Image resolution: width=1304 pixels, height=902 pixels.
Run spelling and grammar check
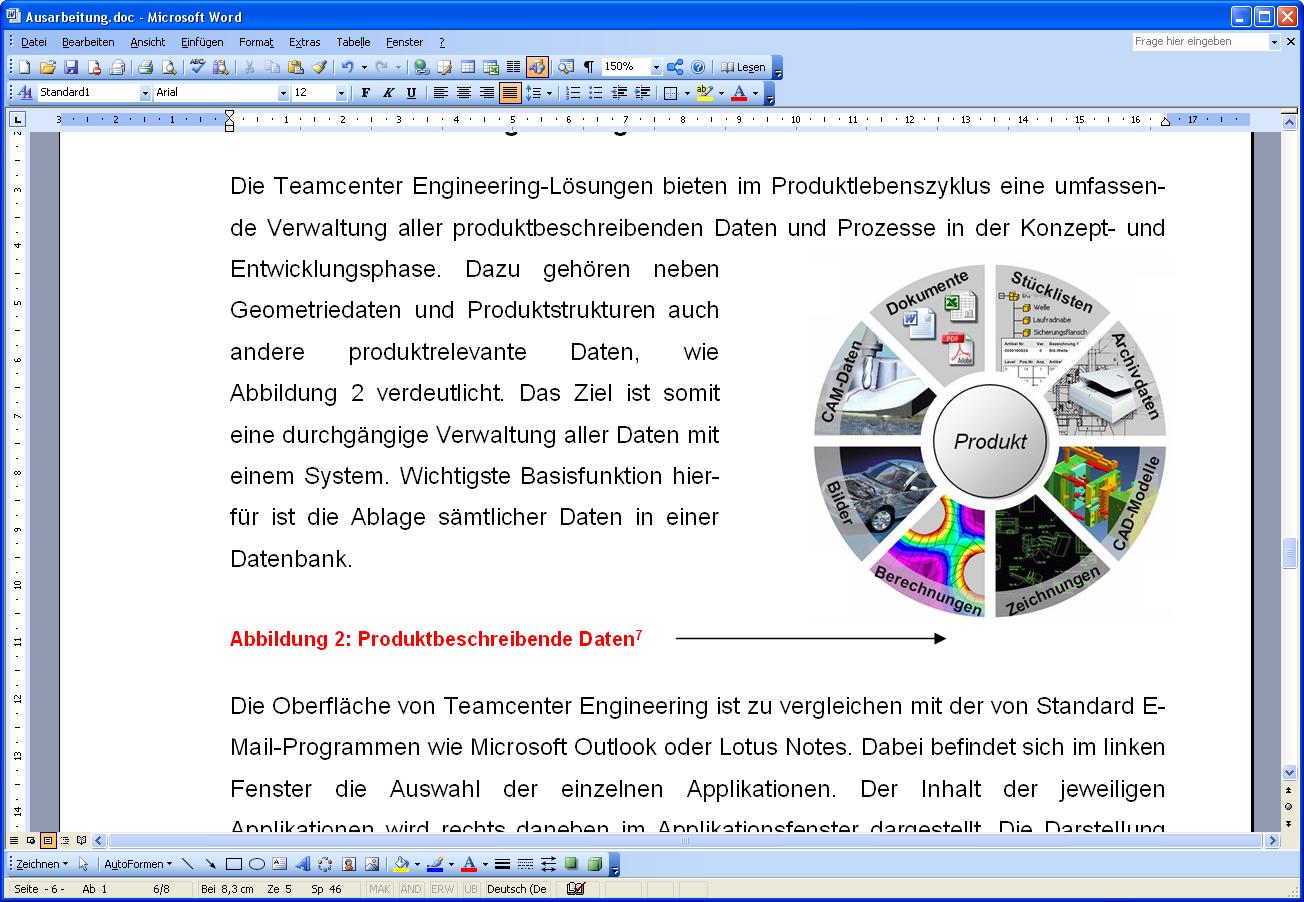(197, 67)
